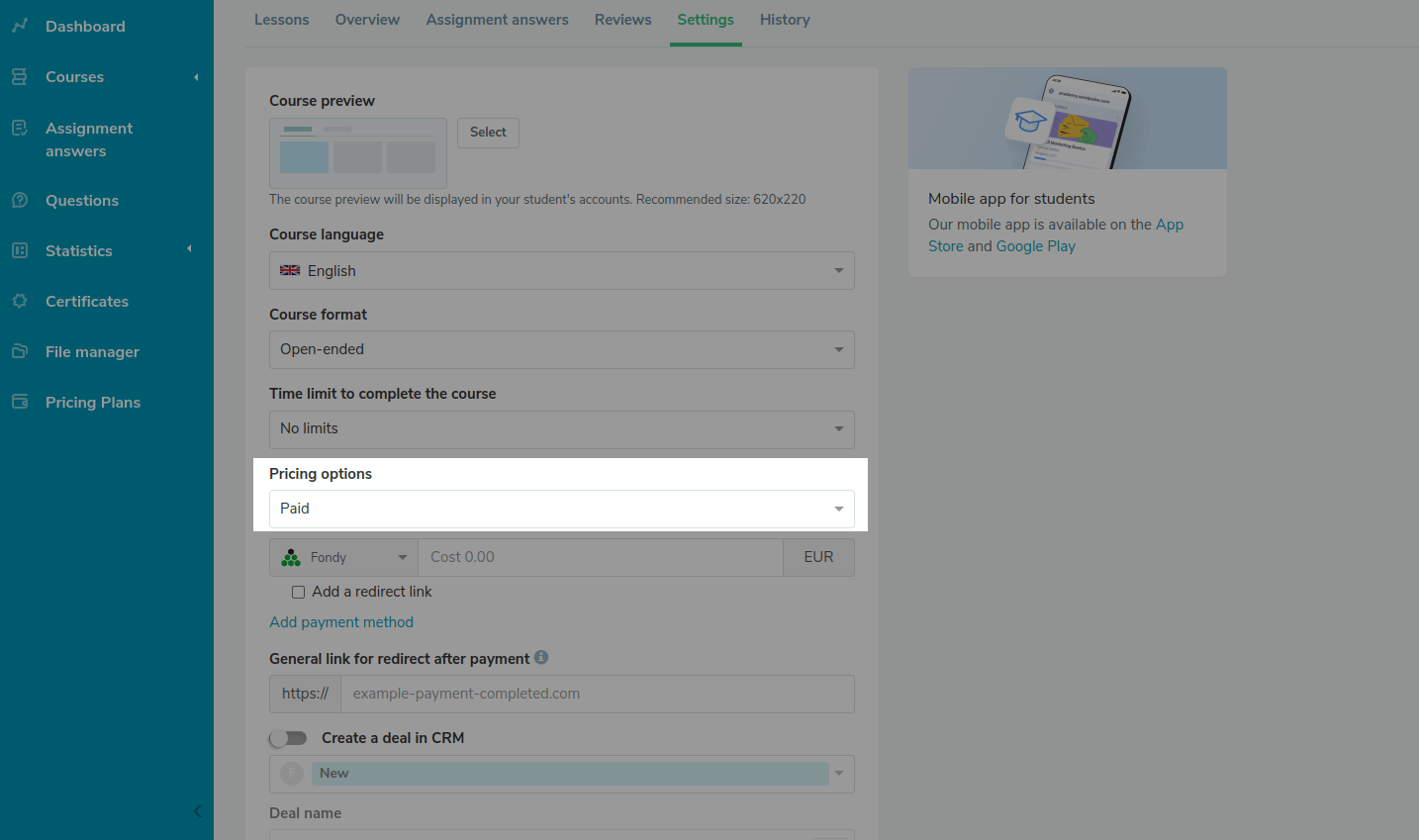Click the Cost input field
1419x840 pixels.
(x=600, y=558)
